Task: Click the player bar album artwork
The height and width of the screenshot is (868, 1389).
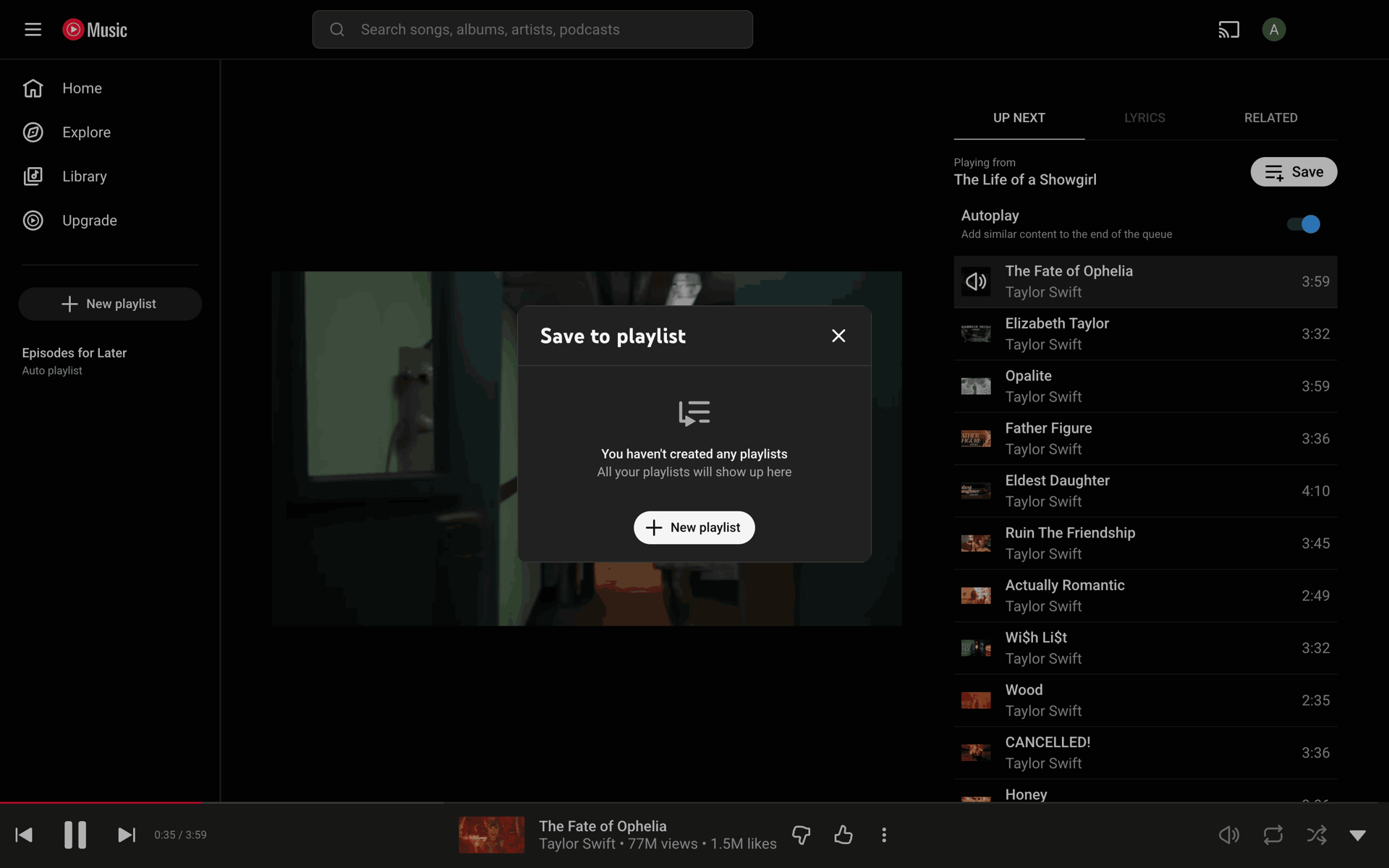Action: coord(492,835)
